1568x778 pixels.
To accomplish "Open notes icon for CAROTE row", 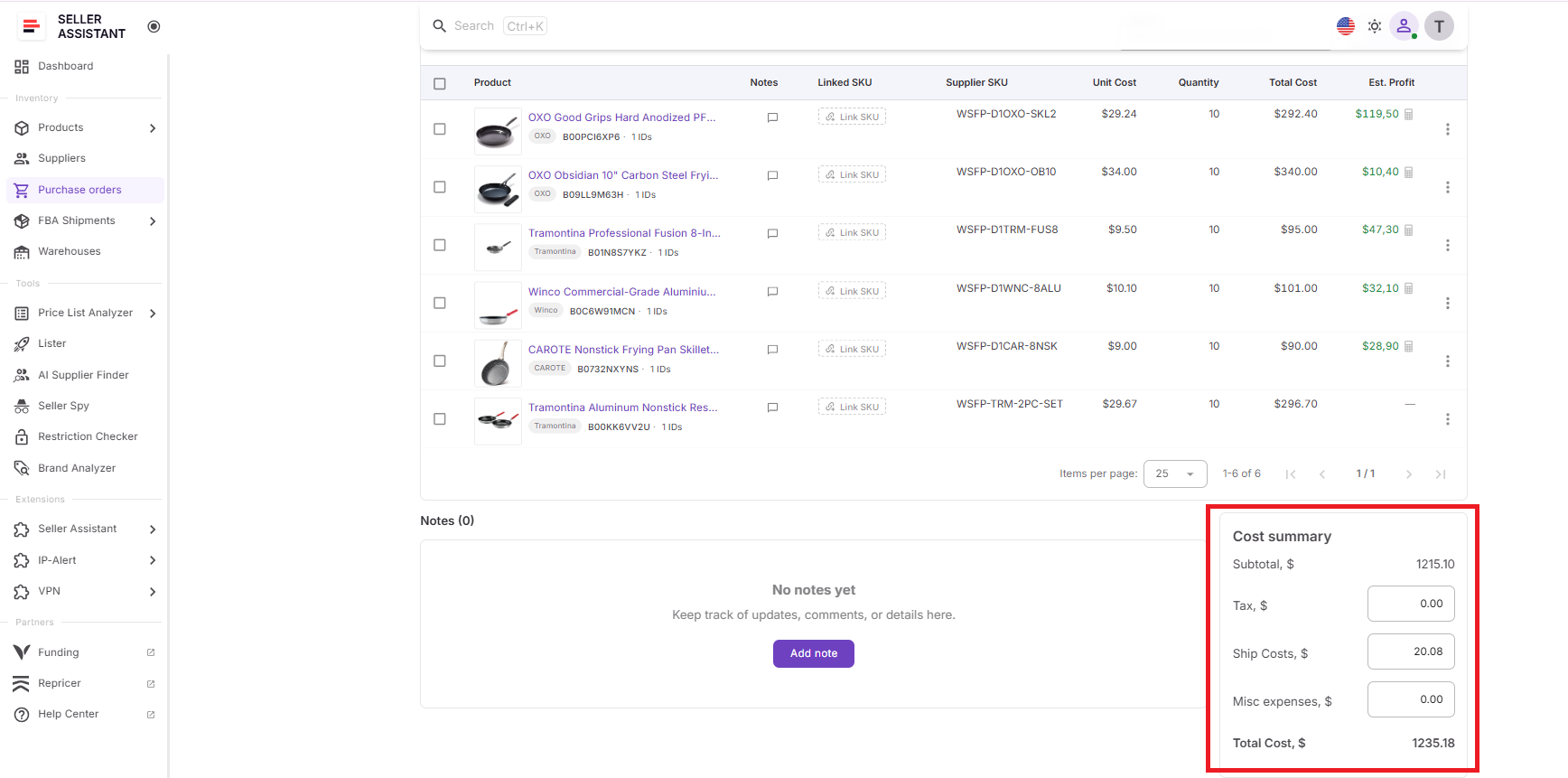I will (772, 350).
